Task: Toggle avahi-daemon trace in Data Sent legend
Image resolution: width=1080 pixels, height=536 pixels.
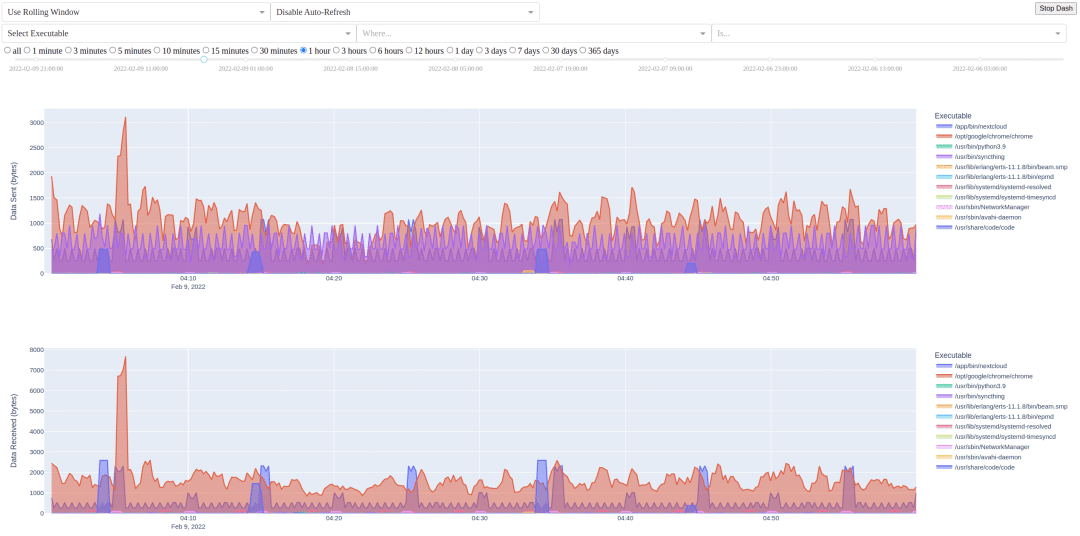Action: pyautogui.click(x=978, y=217)
